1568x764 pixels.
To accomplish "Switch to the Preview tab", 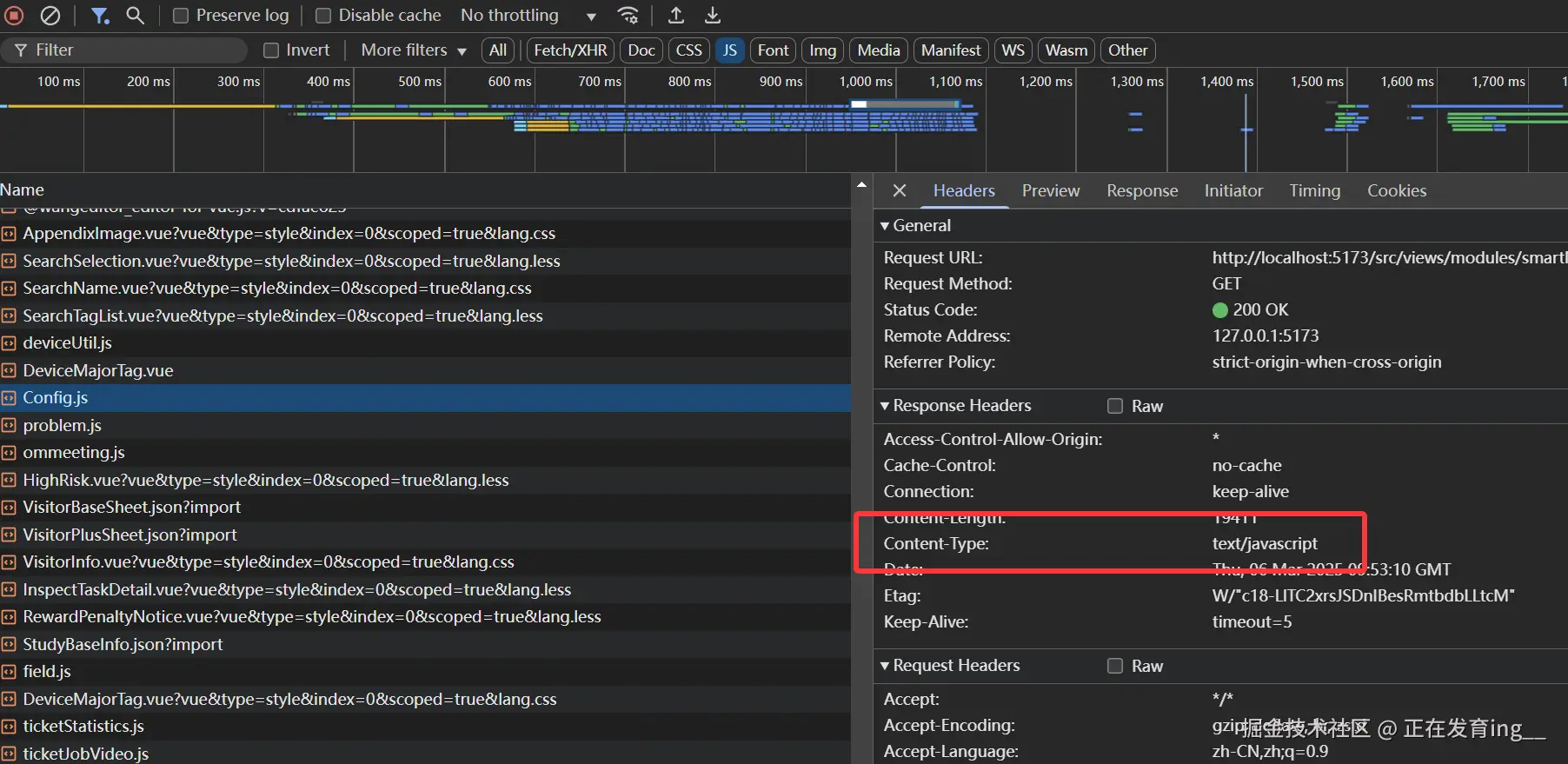I will click(1050, 190).
